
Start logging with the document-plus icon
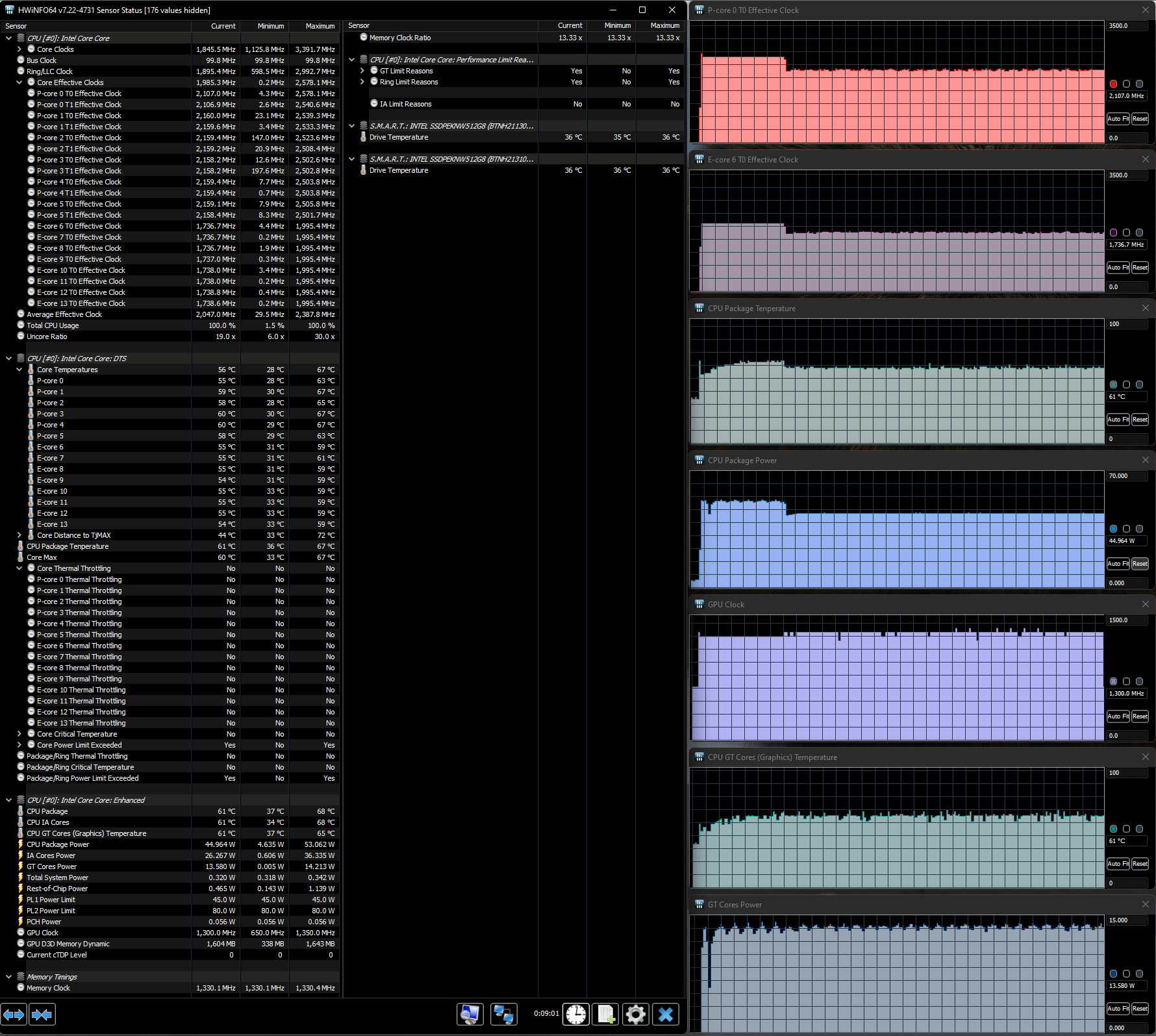(x=606, y=1014)
